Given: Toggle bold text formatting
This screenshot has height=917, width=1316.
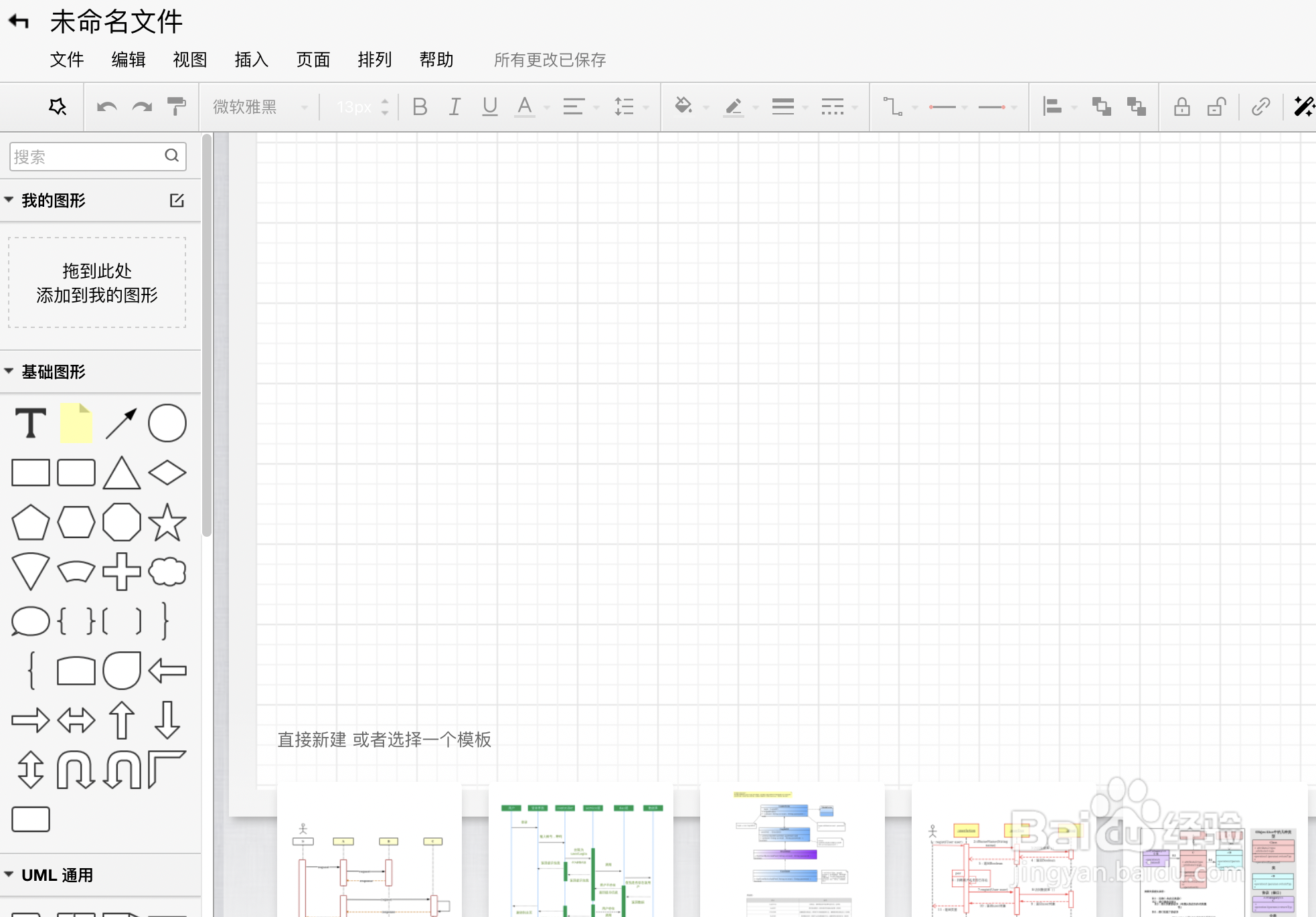Looking at the screenshot, I should [420, 107].
